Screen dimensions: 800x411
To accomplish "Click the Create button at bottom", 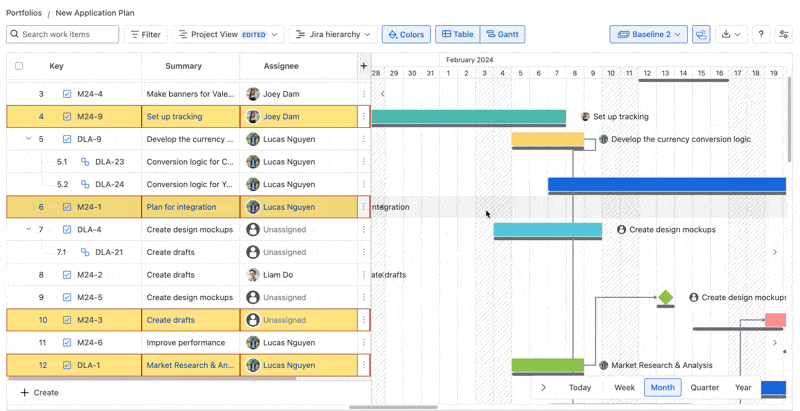I will click(39, 393).
